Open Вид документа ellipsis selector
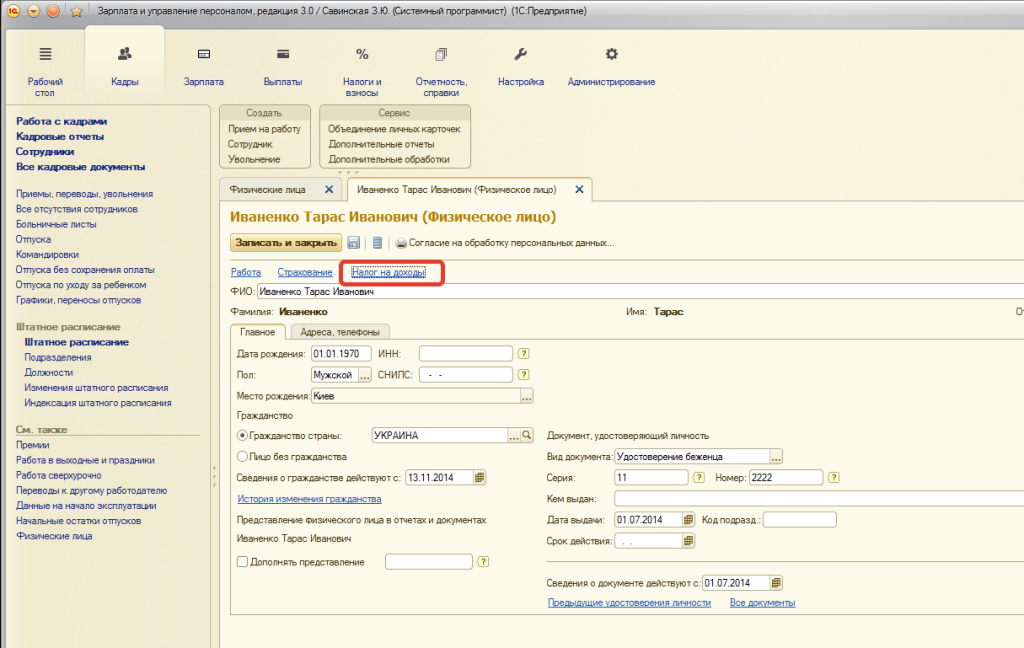 [776, 456]
